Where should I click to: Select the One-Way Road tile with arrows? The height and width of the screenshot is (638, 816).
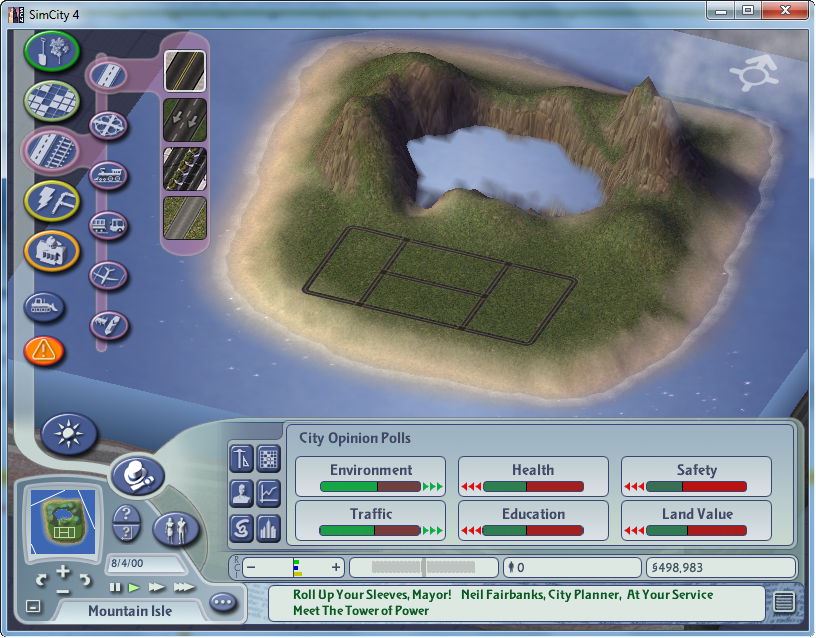click(x=185, y=120)
